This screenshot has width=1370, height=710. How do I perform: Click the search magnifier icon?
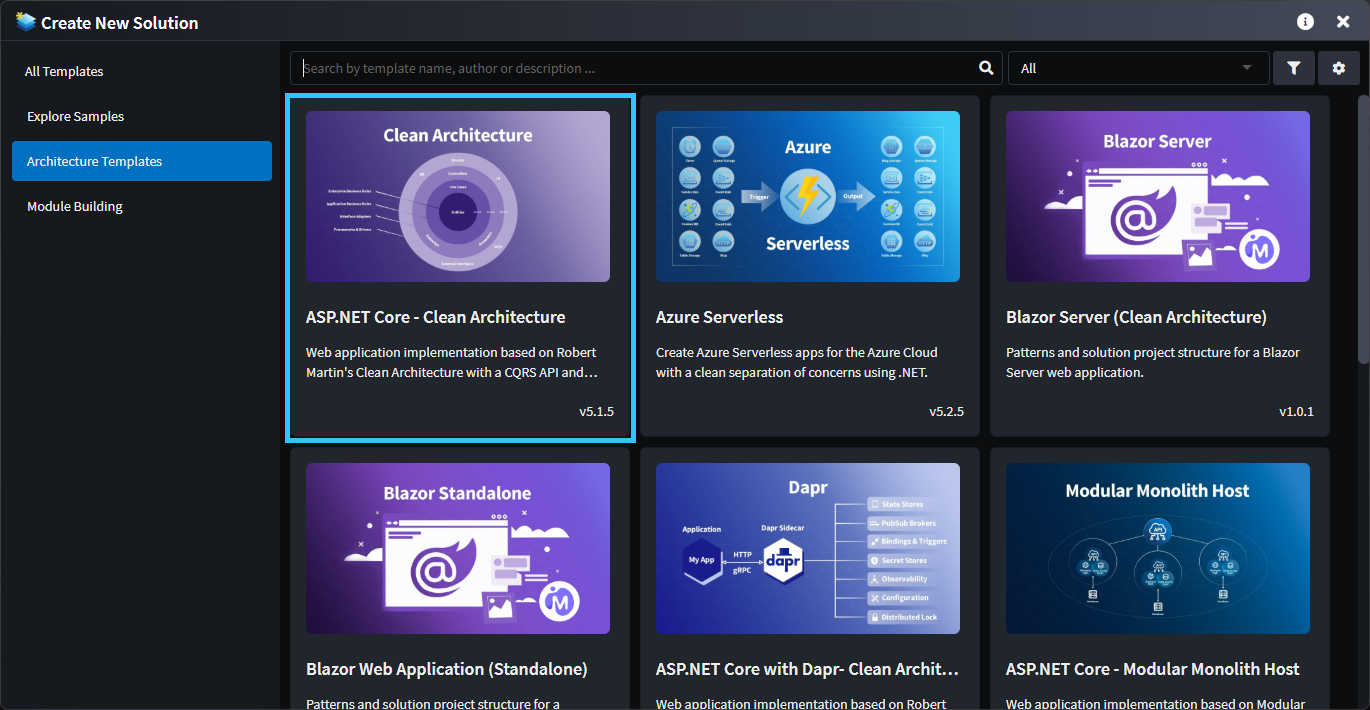(986, 68)
